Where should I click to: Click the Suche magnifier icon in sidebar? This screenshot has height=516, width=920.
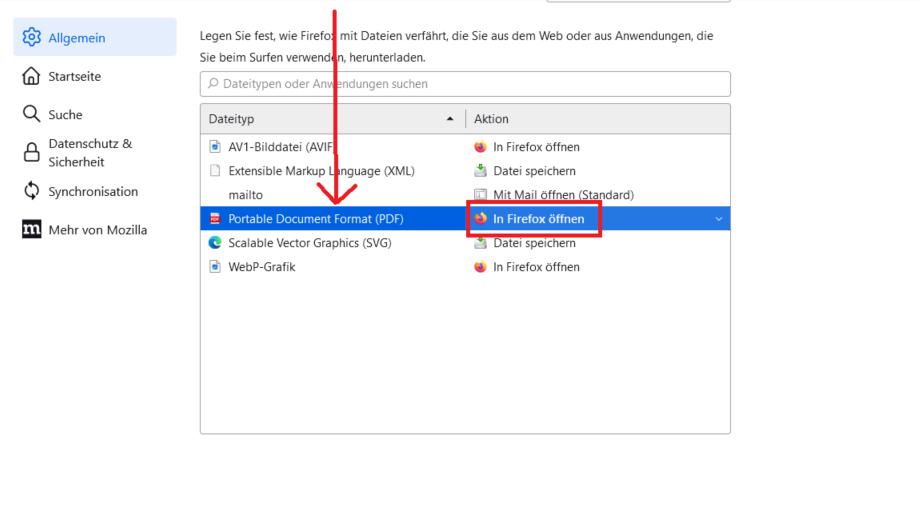pos(31,114)
